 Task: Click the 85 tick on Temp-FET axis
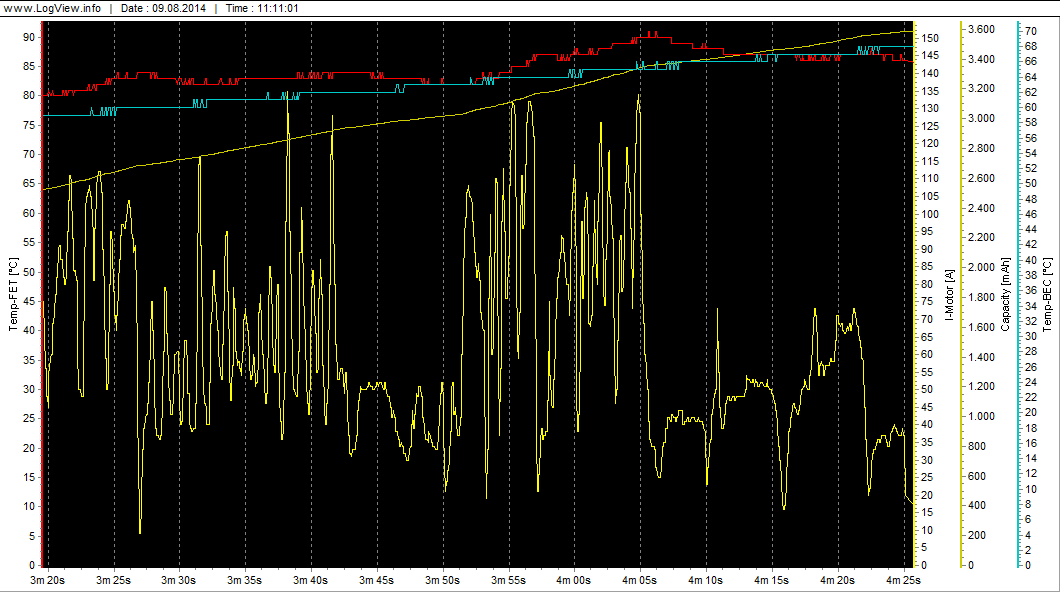click(x=29, y=66)
